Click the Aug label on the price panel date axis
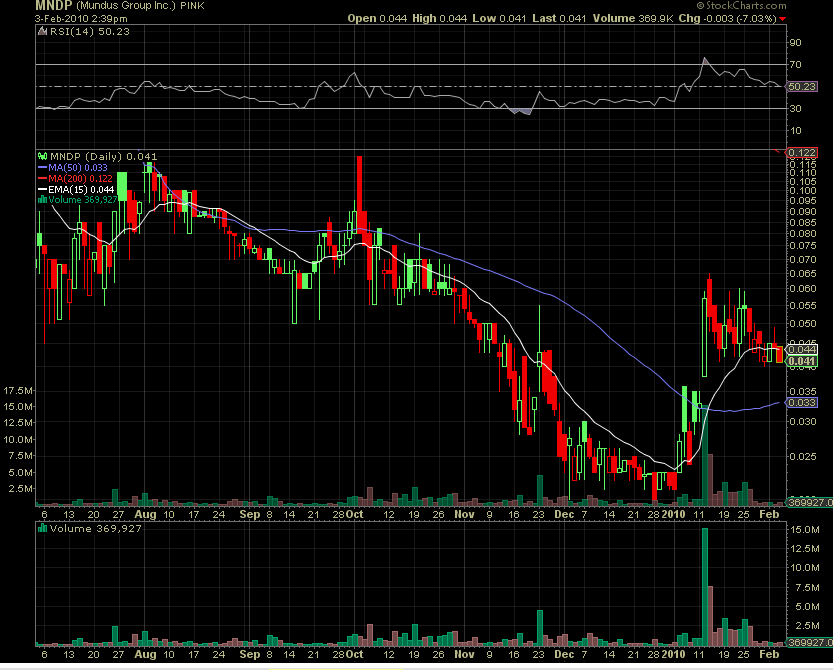Viewport: 833px width, 670px height. [145, 514]
